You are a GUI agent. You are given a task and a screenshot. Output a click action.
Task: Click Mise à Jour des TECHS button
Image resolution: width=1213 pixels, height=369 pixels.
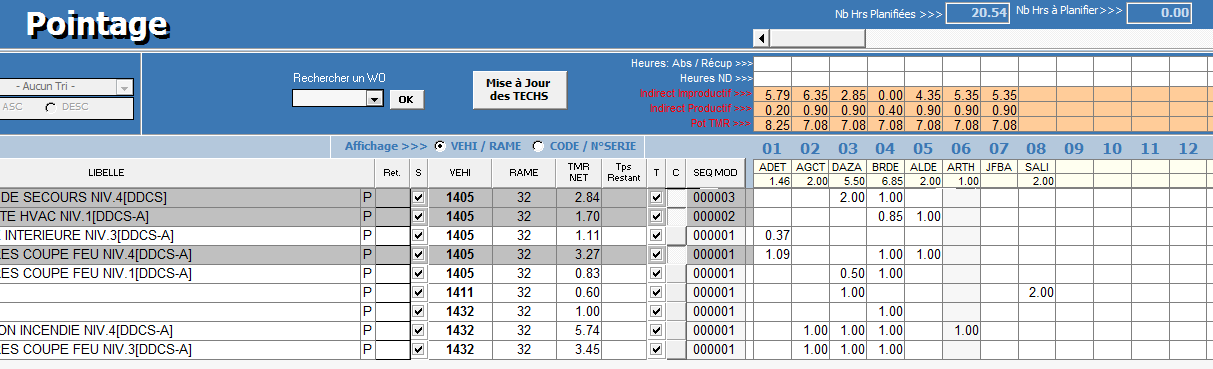(519, 90)
